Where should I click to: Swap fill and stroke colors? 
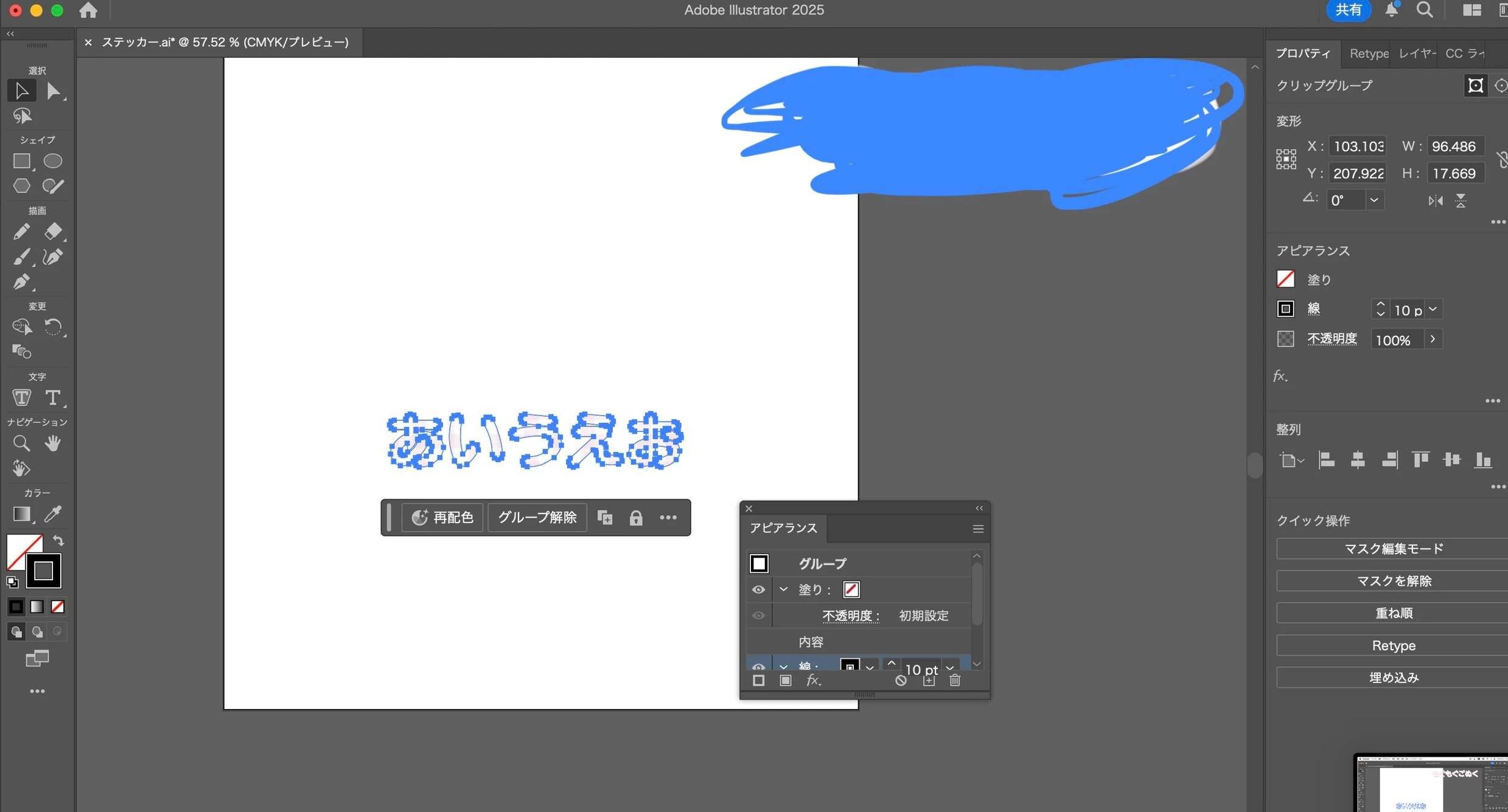(x=58, y=540)
